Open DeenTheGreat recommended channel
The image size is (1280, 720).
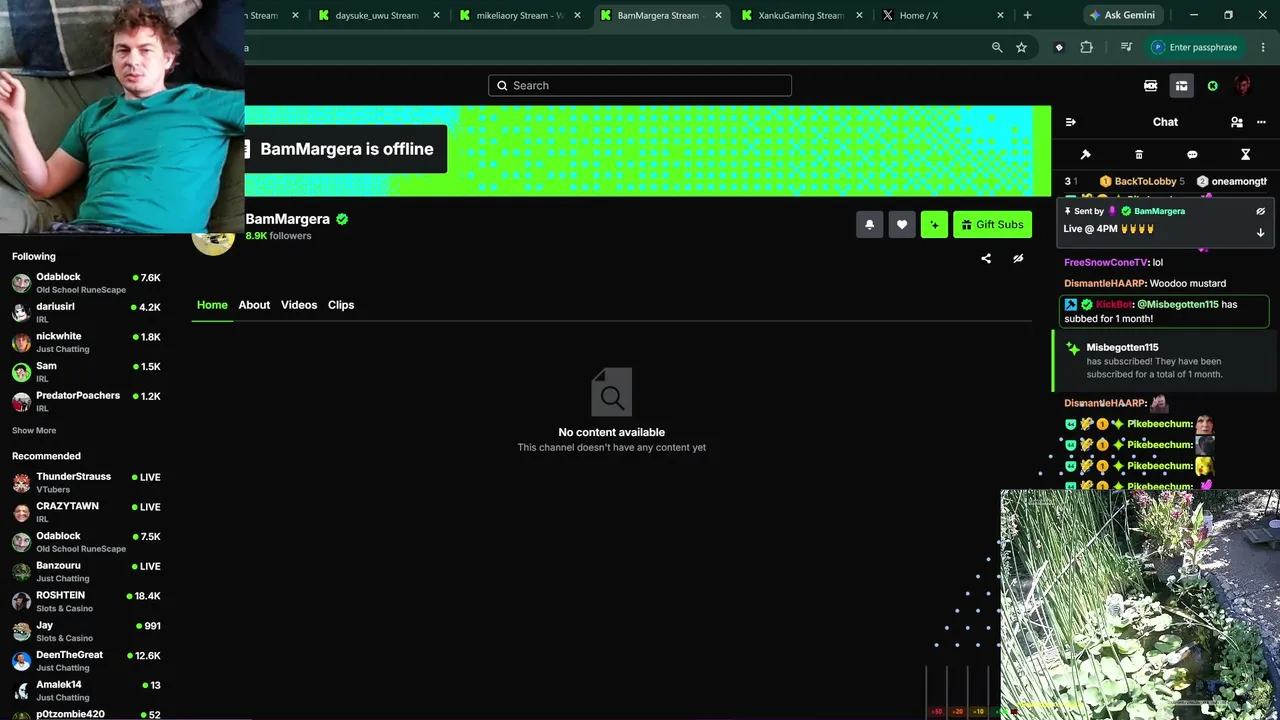(x=86, y=661)
